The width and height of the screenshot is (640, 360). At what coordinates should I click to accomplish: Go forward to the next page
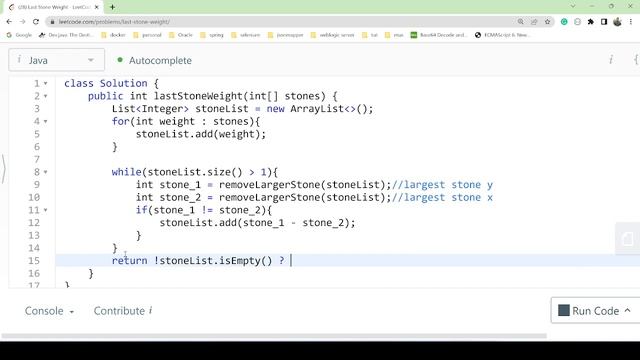[x=22, y=22]
